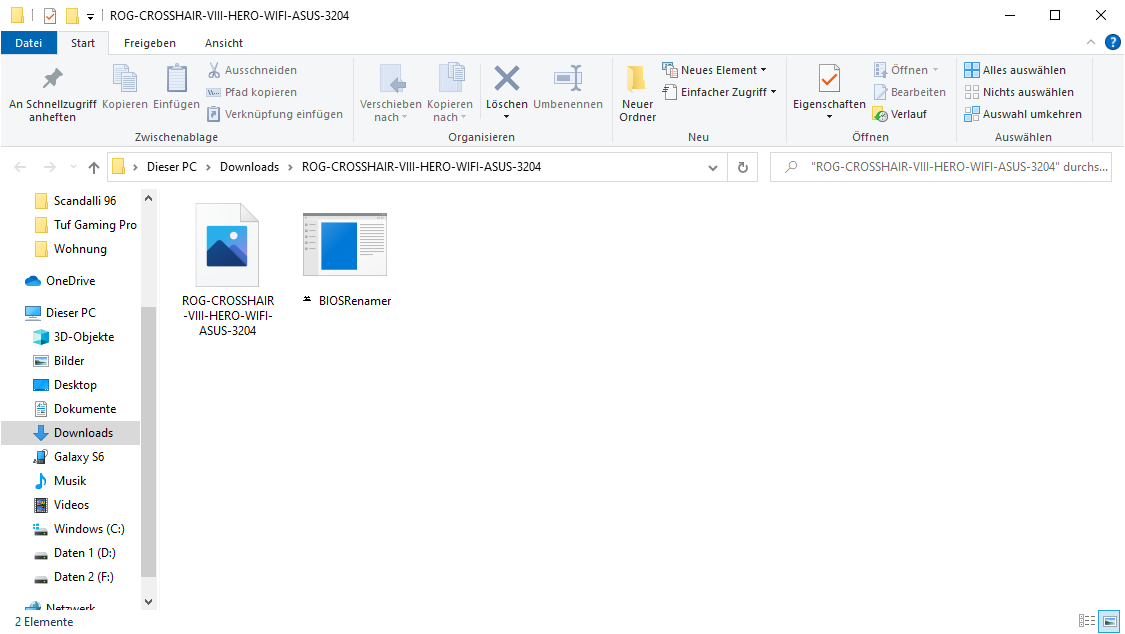Screen dimensions: 1125x634
Task: Select the BIOSRenamer file
Action: click(345, 258)
